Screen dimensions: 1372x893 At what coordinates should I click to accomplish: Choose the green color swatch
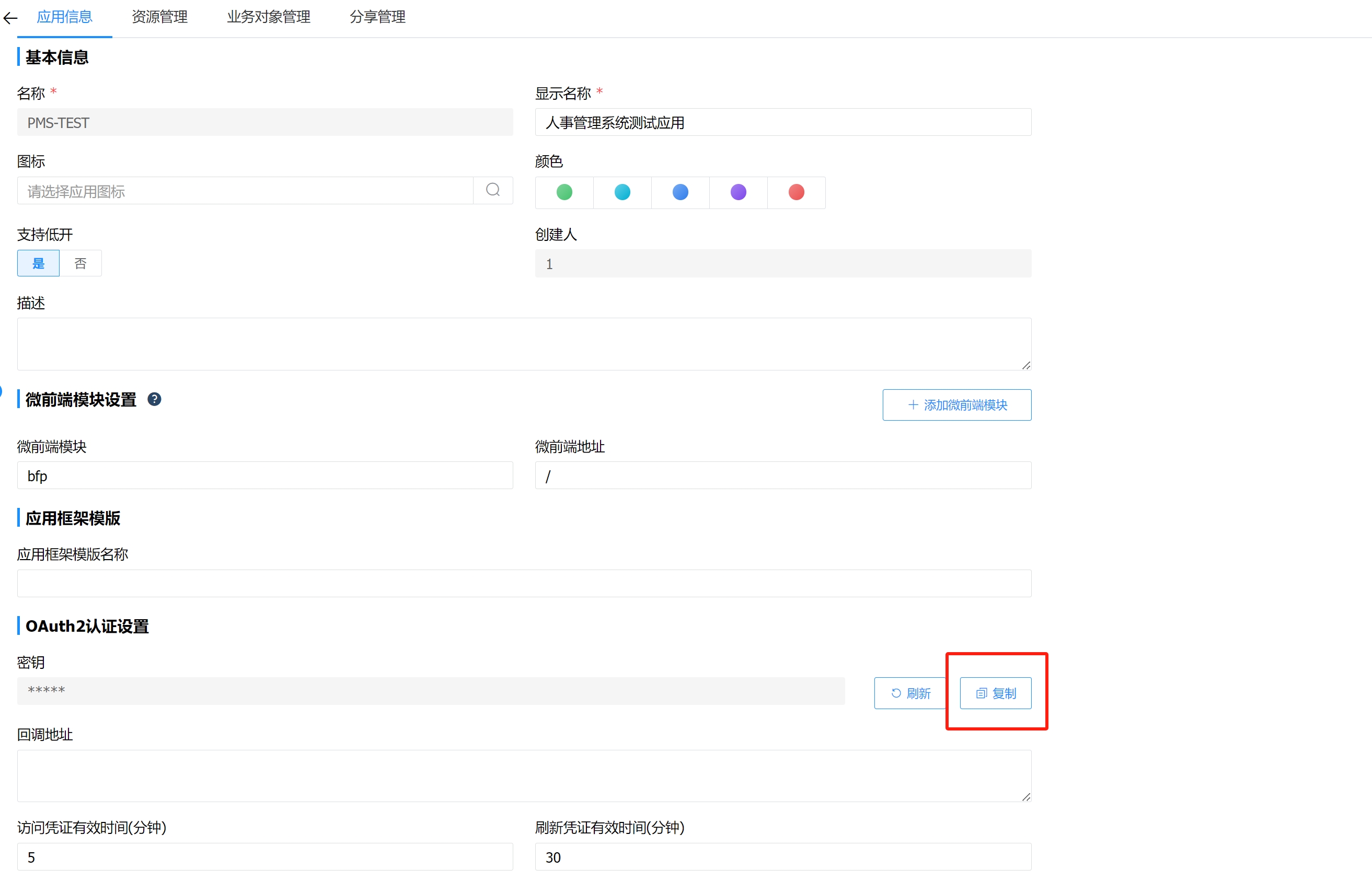coord(564,192)
